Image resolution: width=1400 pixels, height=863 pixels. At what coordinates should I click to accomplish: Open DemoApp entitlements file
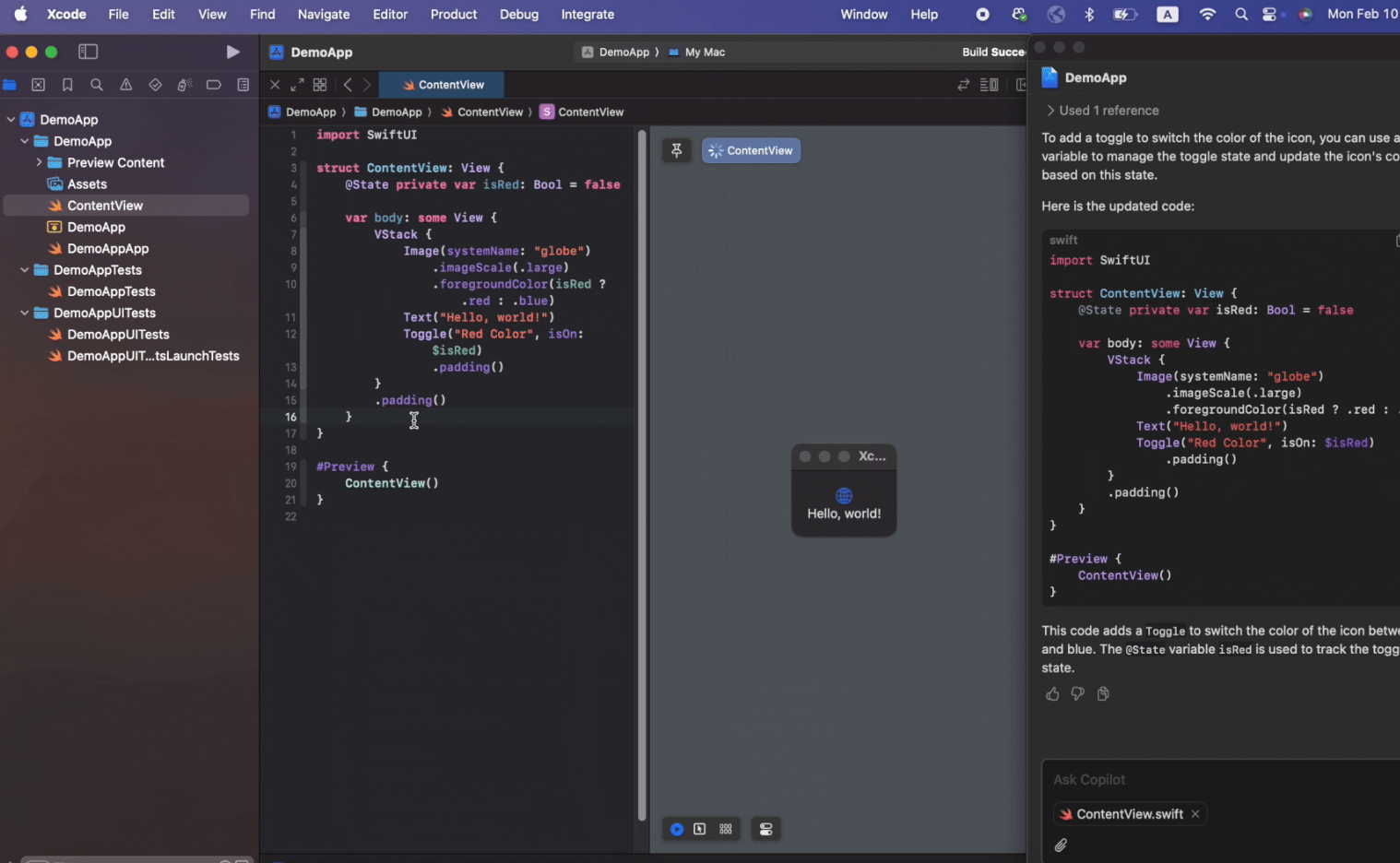tap(87, 227)
